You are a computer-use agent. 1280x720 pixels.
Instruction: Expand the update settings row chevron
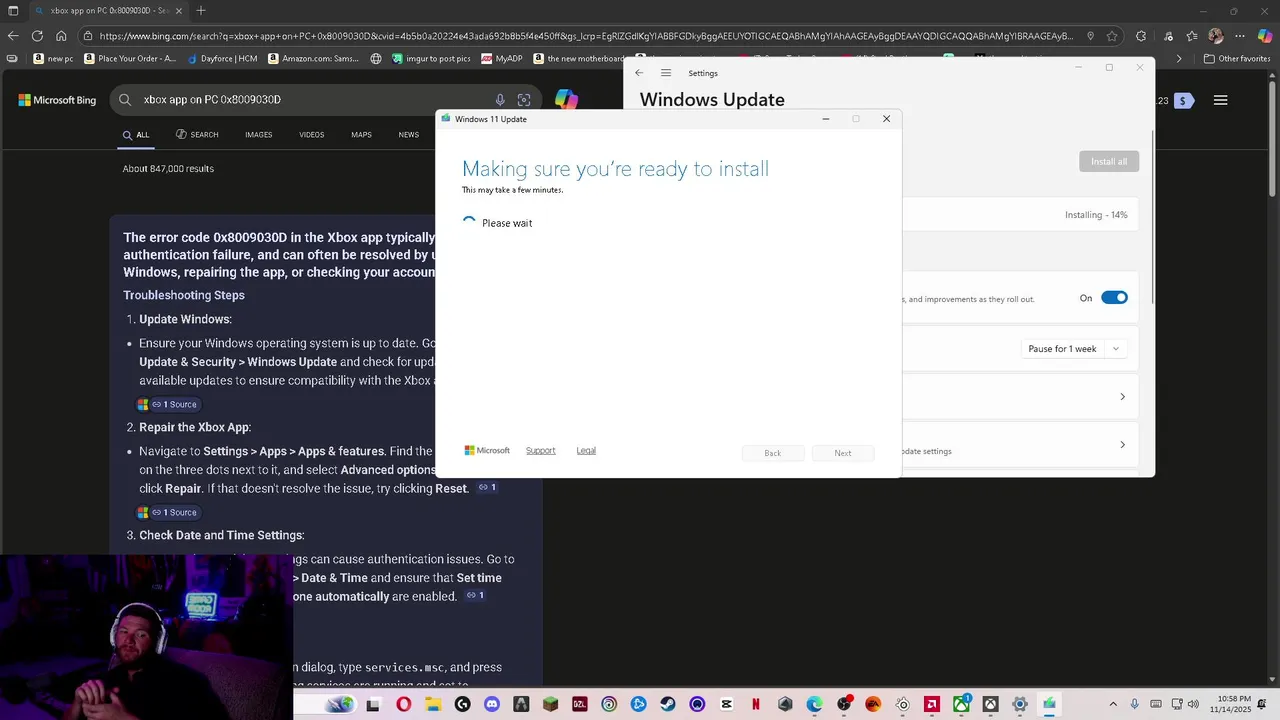(1122, 445)
